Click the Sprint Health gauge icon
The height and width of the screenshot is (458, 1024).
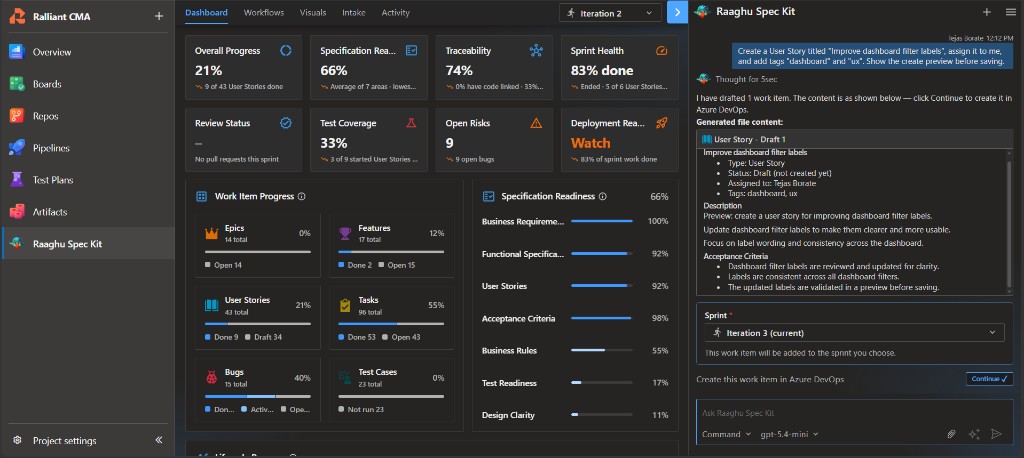(x=662, y=50)
